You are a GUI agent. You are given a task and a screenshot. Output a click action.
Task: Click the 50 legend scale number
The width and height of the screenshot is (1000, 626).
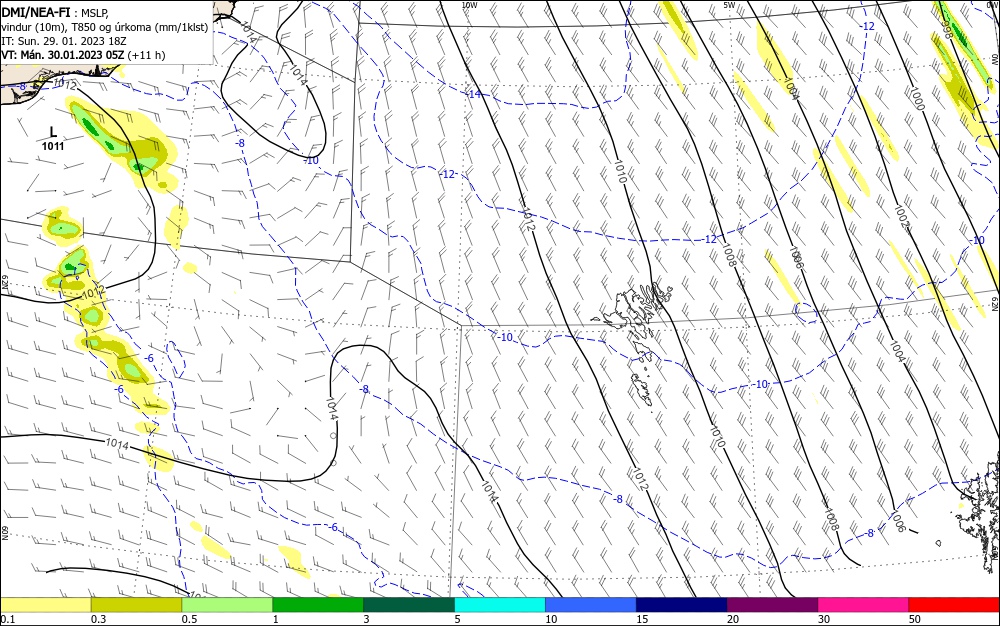coord(915,619)
